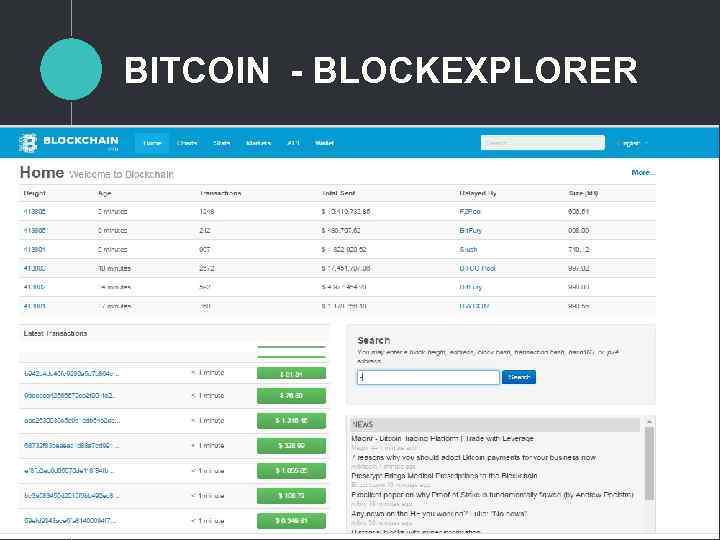Open the F2Pool relayed-by link

[x=470, y=212]
